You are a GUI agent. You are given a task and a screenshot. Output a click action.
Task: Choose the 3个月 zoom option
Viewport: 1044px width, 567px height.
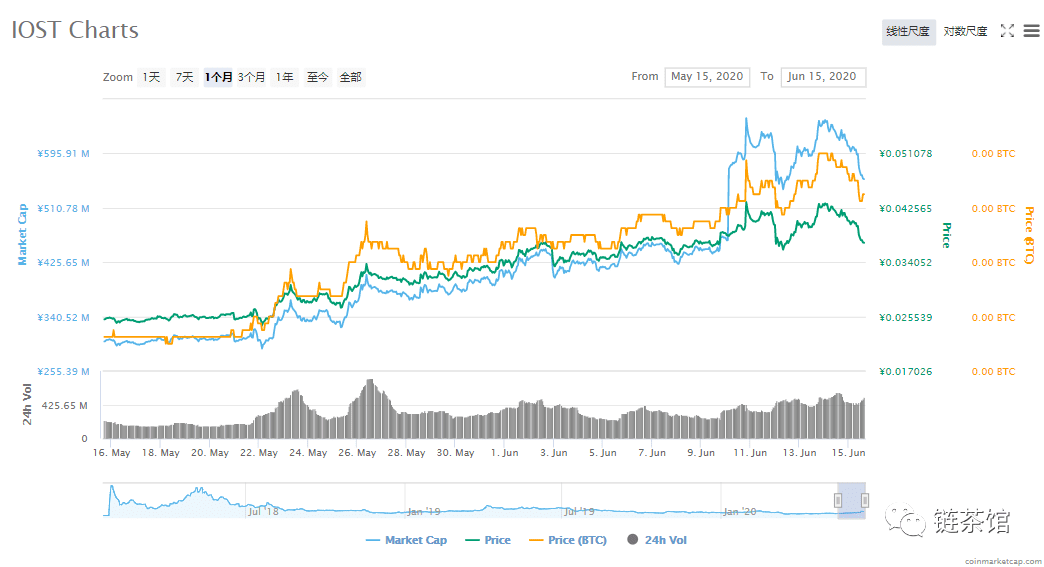251,77
